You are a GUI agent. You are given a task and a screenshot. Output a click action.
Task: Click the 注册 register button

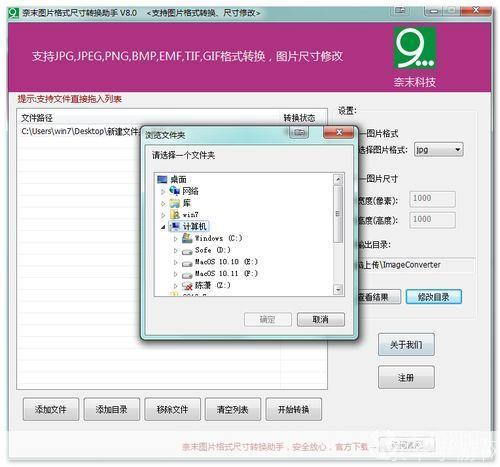pyautogui.click(x=406, y=377)
